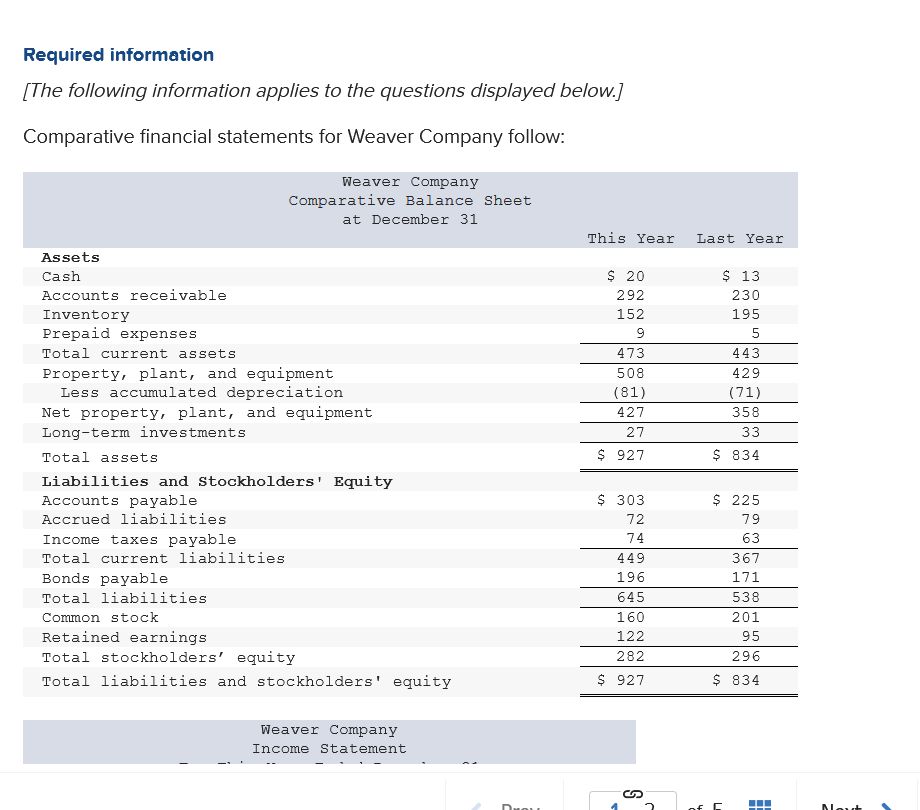Click the "Accrued liabilities" row label

pyautogui.click(x=134, y=520)
